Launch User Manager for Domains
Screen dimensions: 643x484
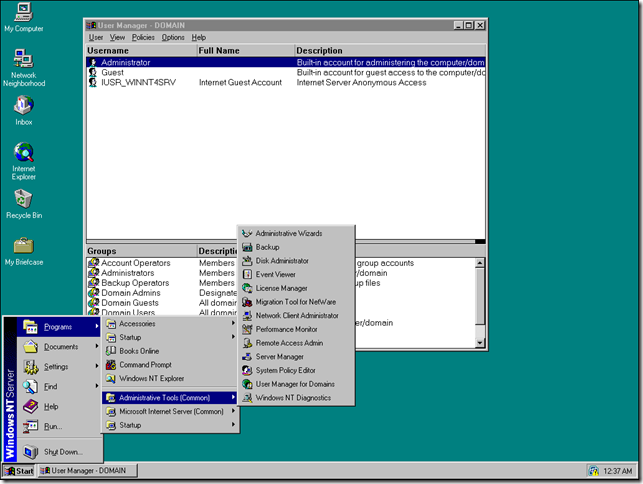pos(296,384)
